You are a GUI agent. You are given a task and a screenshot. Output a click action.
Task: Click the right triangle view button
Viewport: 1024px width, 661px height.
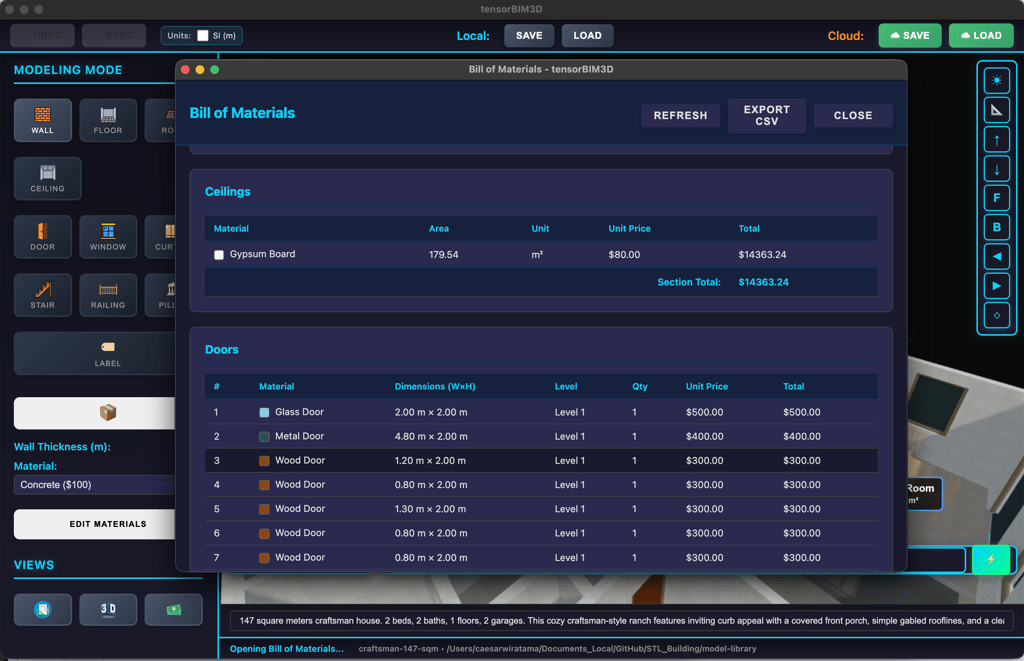click(997, 285)
